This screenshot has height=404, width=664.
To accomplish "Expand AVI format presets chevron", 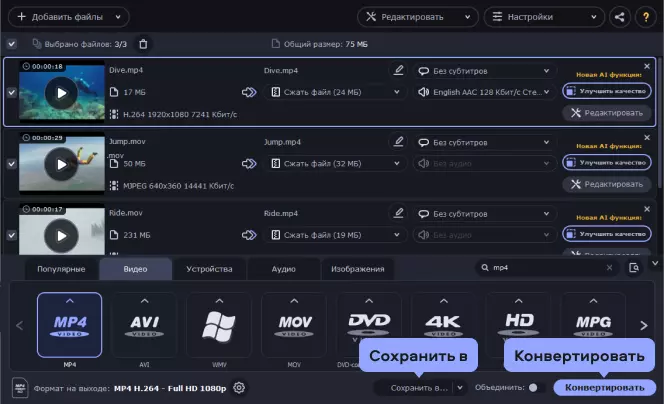I will click(144, 301).
